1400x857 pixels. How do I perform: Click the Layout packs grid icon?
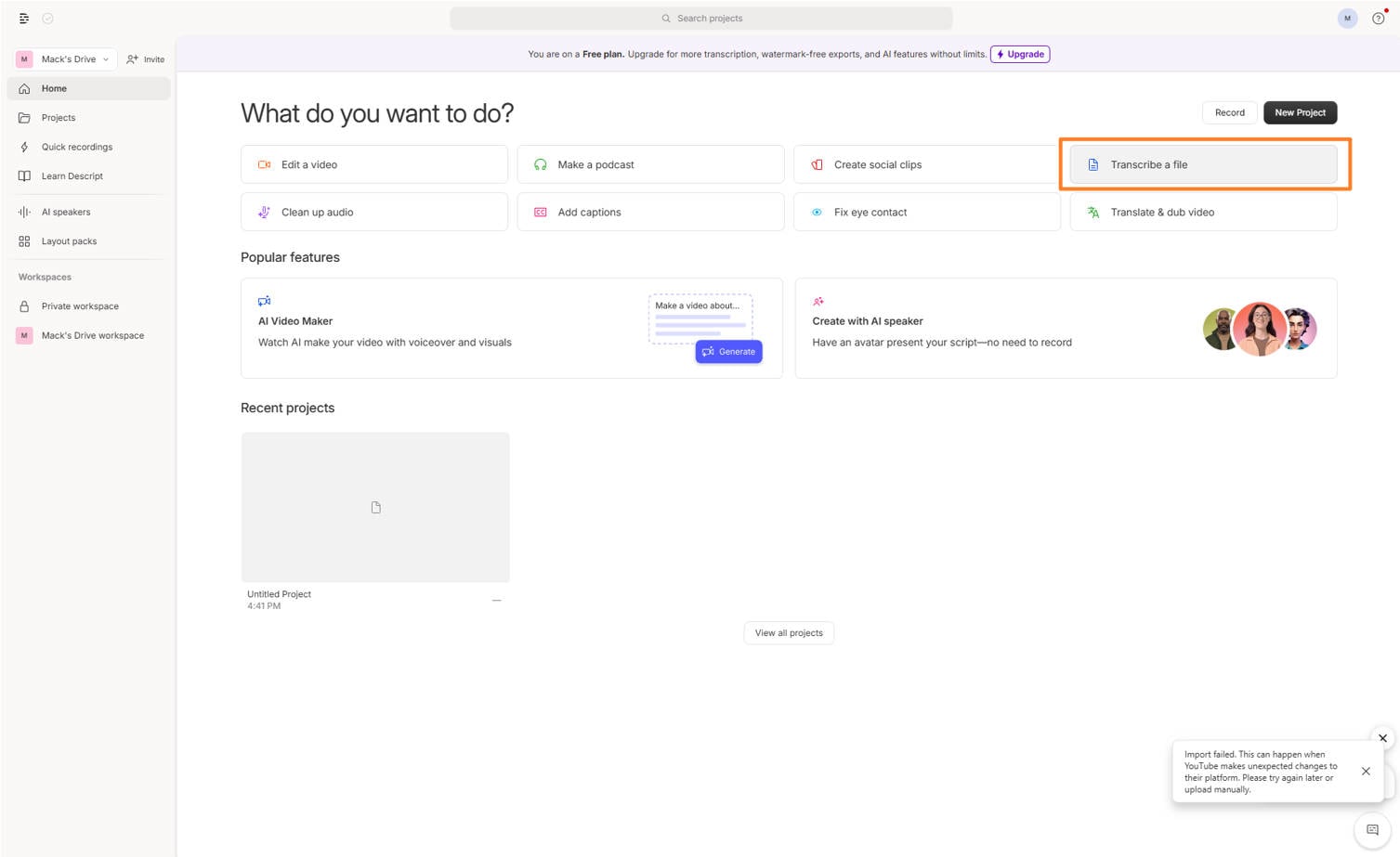click(x=25, y=241)
